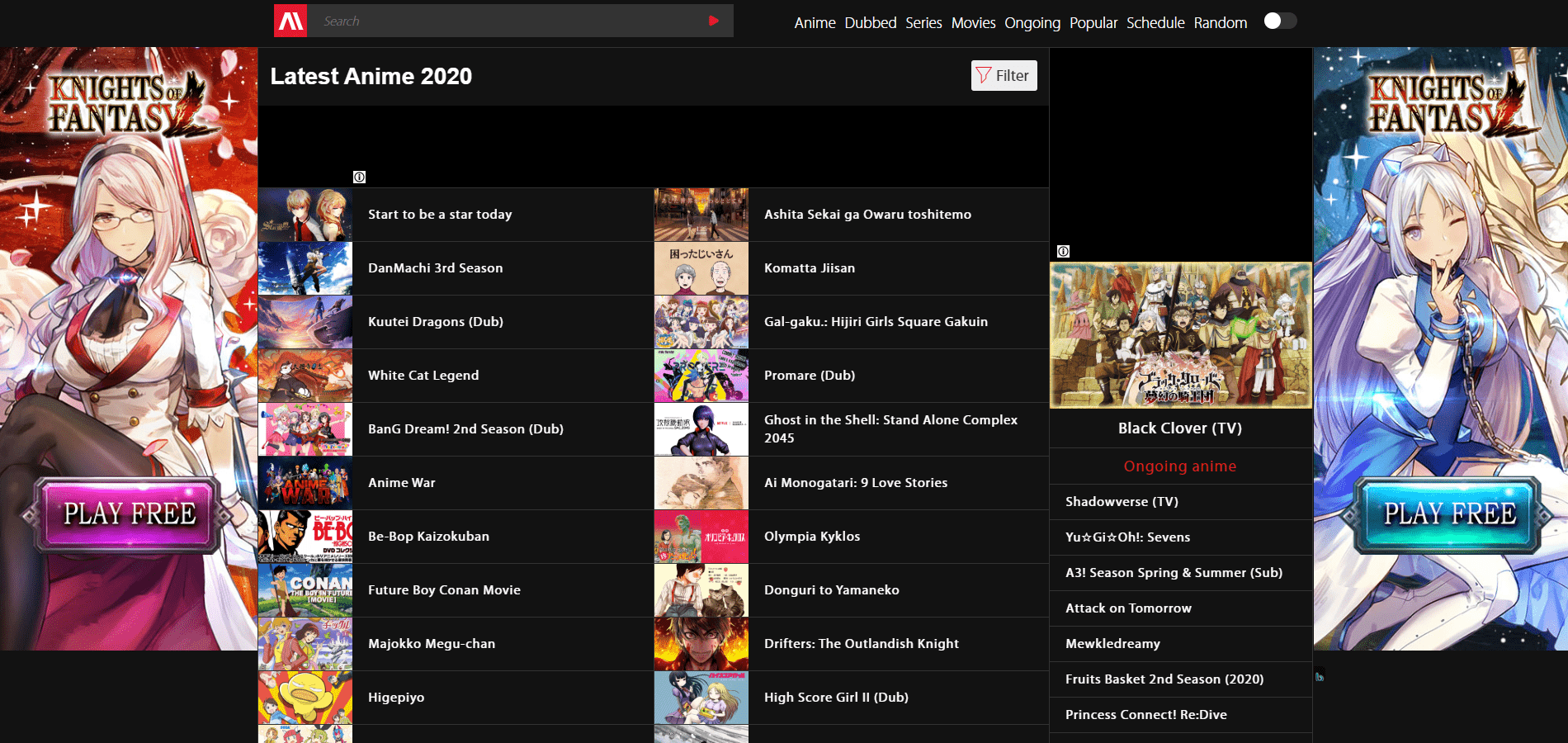Open Future Boy Conan Movie link
Image resolution: width=1568 pixels, height=743 pixels.
click(x=444, y=590)
